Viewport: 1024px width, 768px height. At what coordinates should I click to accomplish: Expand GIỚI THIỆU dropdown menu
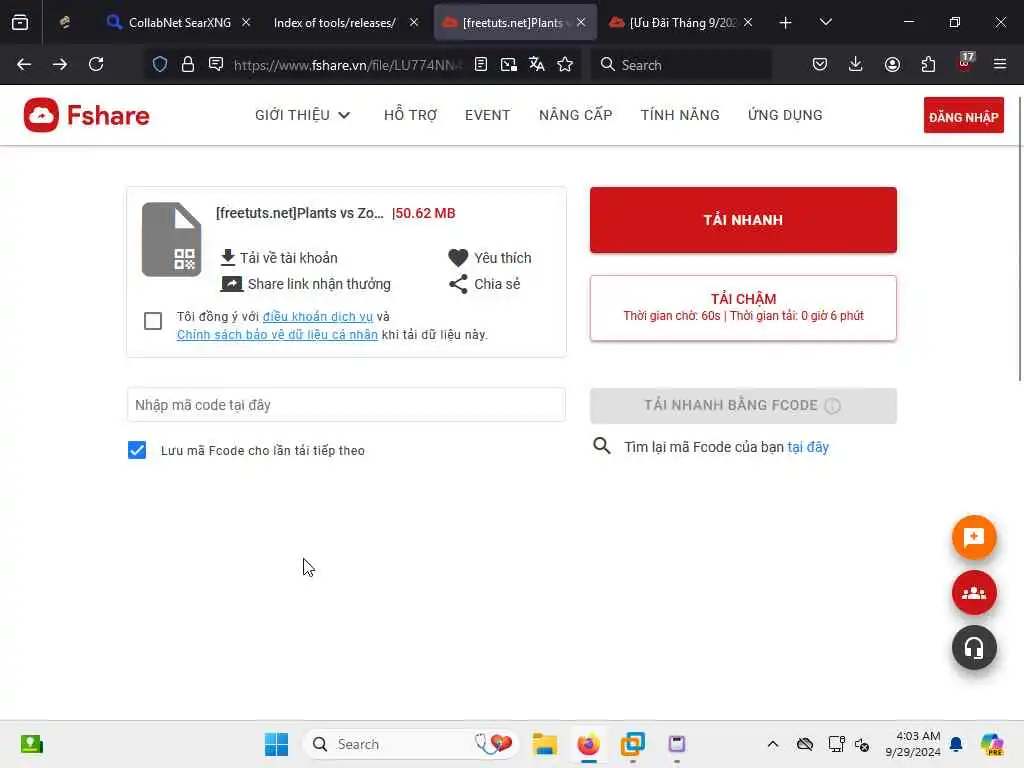coord(302,115)
